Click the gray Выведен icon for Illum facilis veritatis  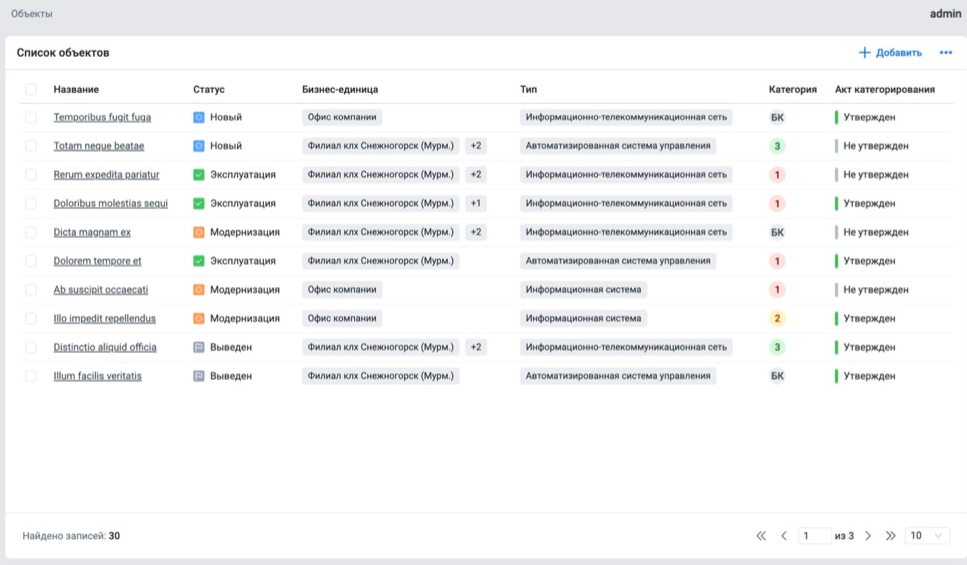199,376
